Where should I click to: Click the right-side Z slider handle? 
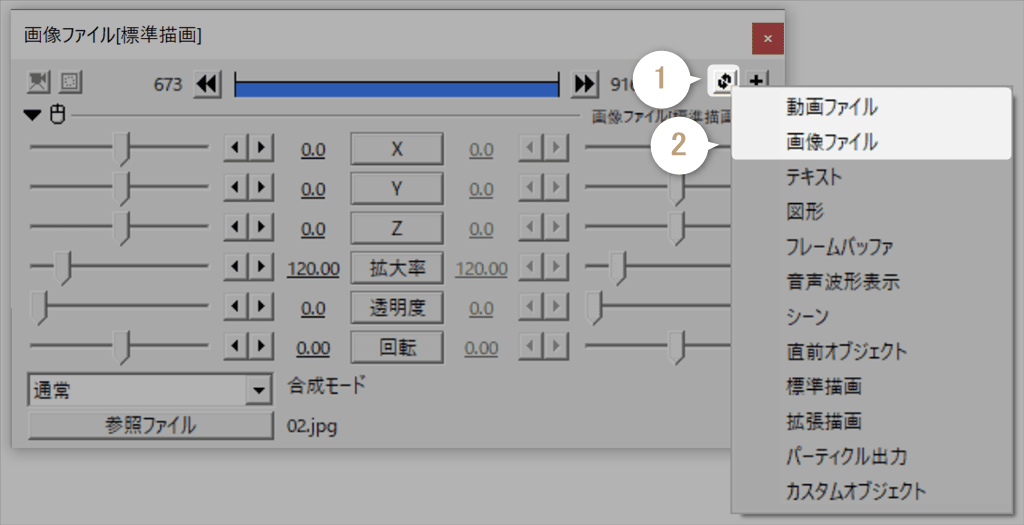point(677,229)
